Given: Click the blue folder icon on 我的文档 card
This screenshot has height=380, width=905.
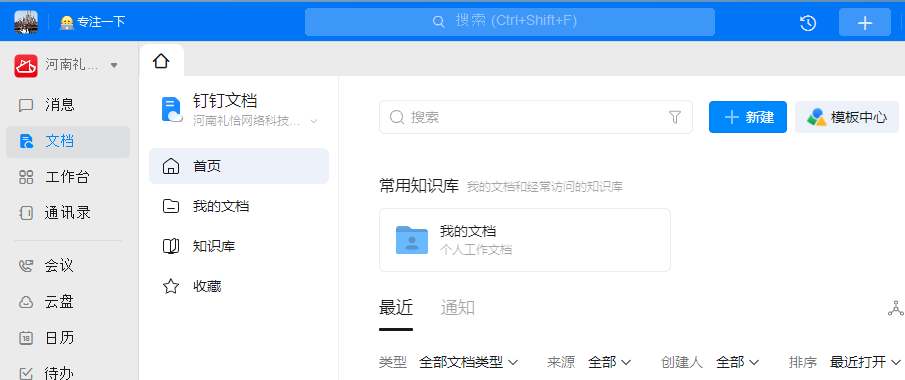Looking at the screenshot, I should coord(412,240).
